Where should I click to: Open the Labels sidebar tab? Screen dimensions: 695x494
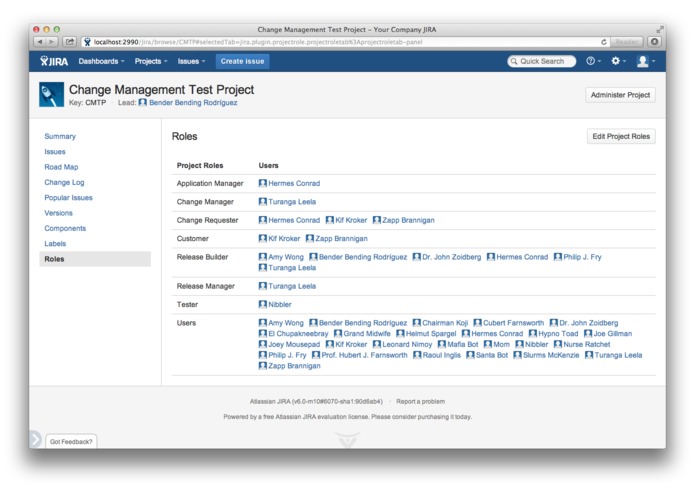tap(55, 243)
